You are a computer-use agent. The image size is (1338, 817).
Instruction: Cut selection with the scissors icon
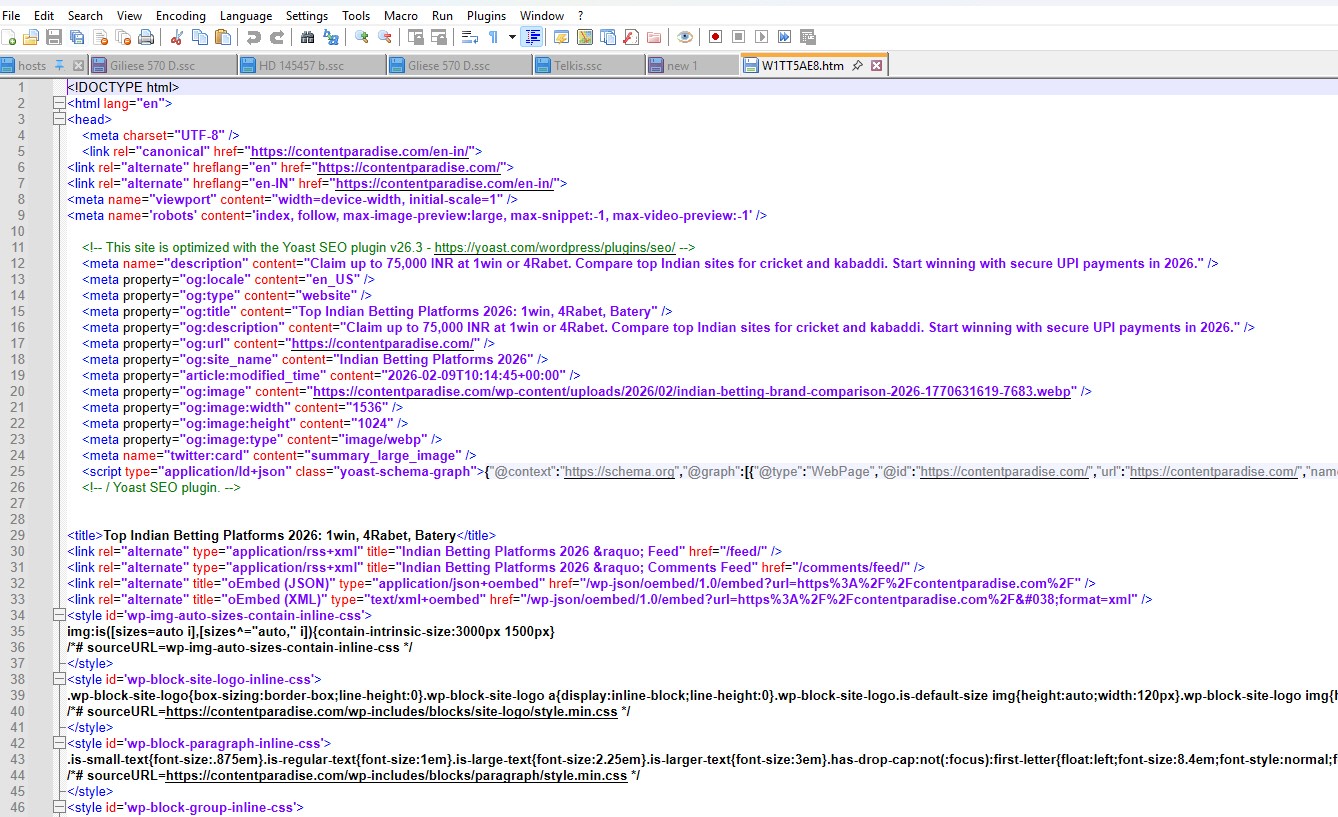coord(177,37)
